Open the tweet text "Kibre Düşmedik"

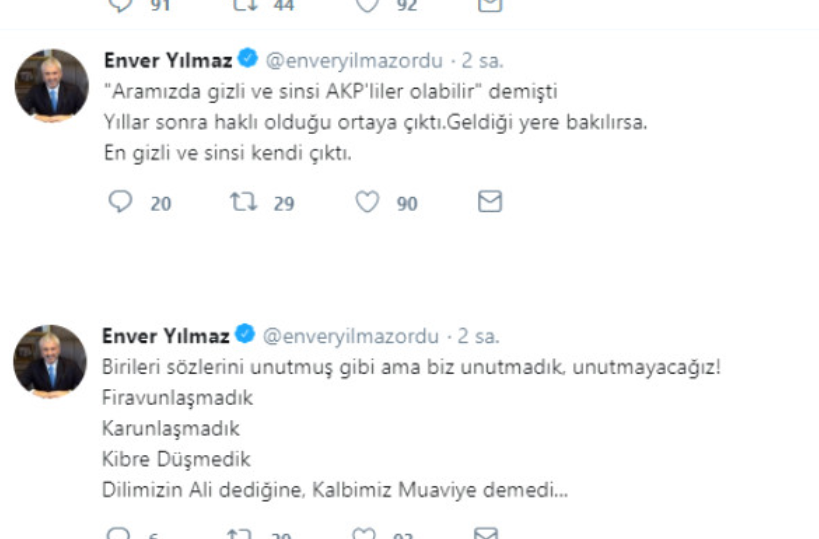point(176,459)
